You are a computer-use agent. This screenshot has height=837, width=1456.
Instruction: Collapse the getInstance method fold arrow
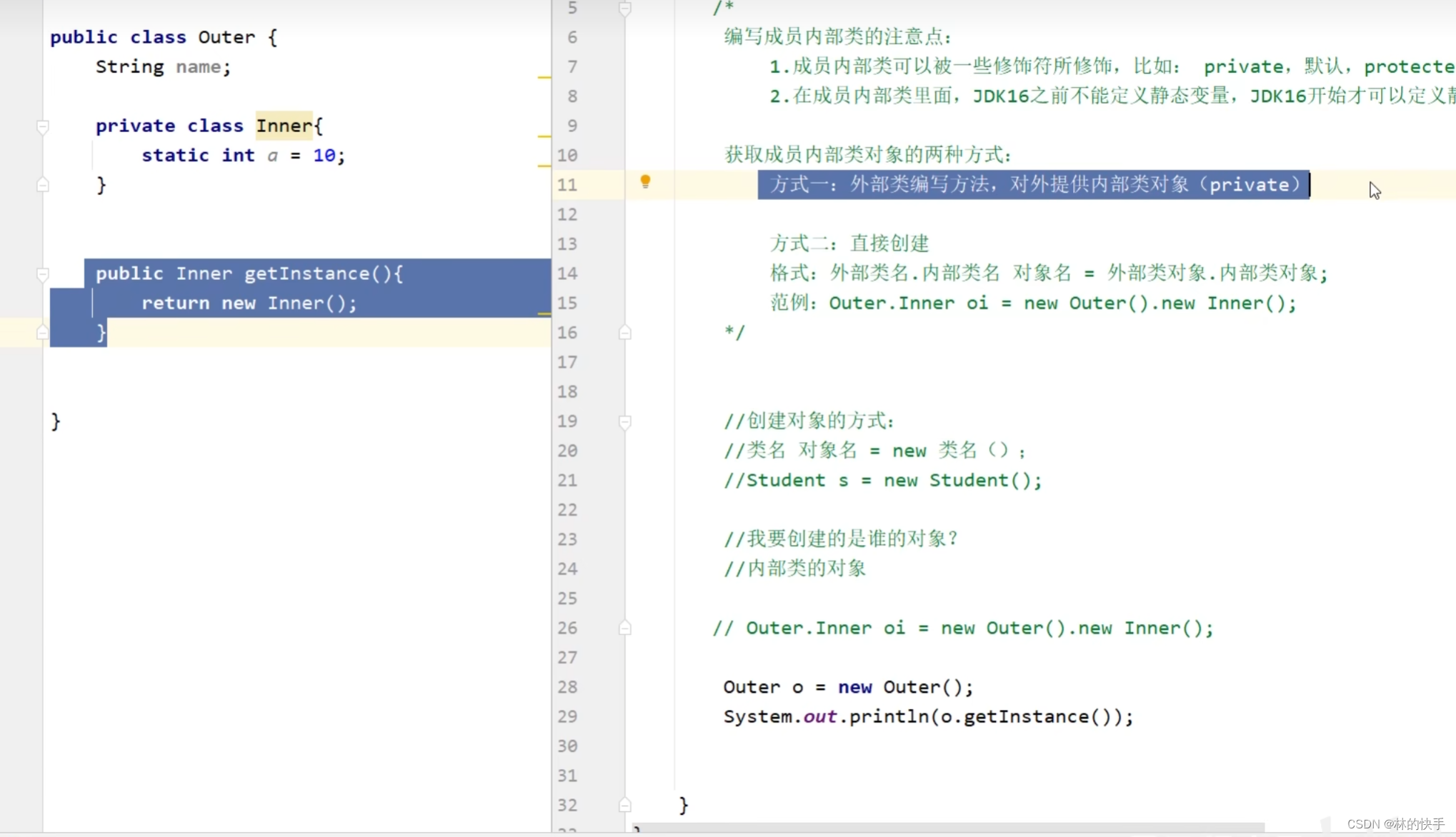(43, 274)
